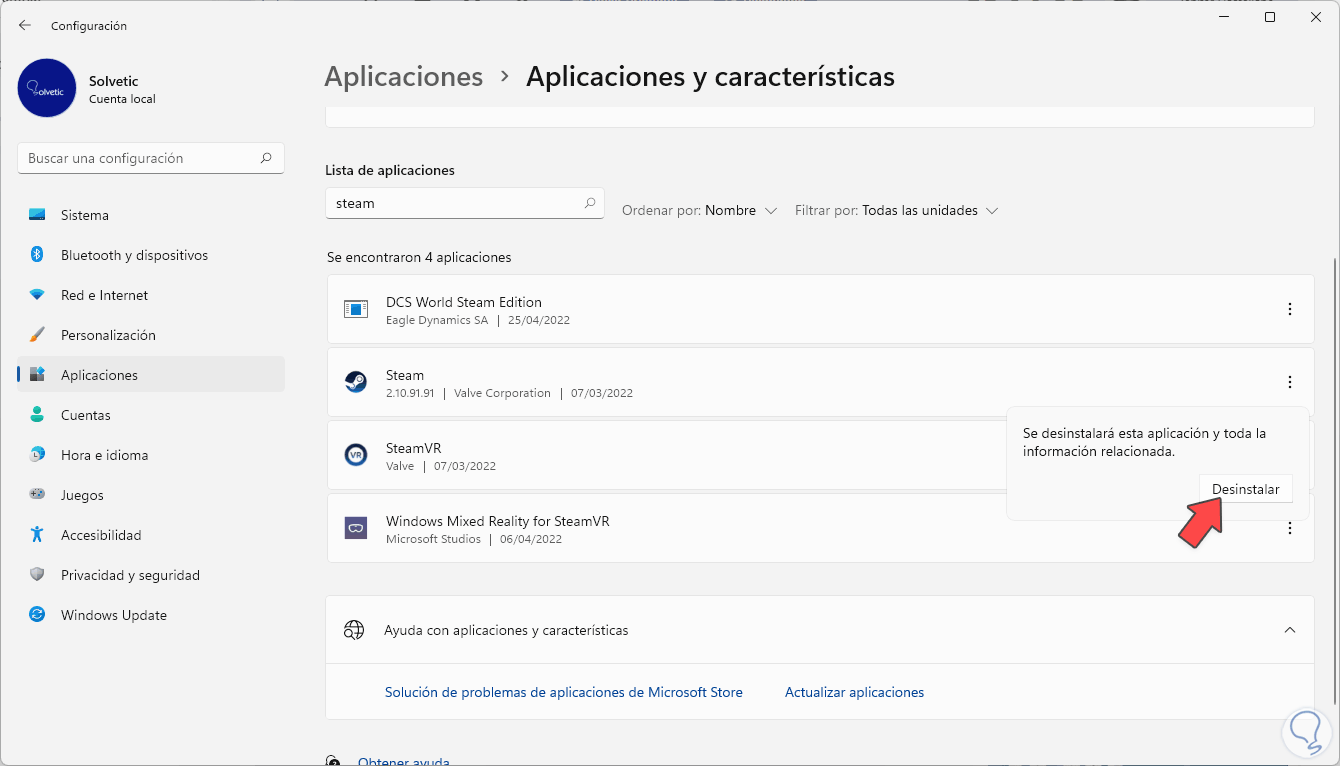Image resolution: width=1340 pixels, height=766 pixels.
Task: Click the Hora e idioma clock icon
Action: (37, 455)
